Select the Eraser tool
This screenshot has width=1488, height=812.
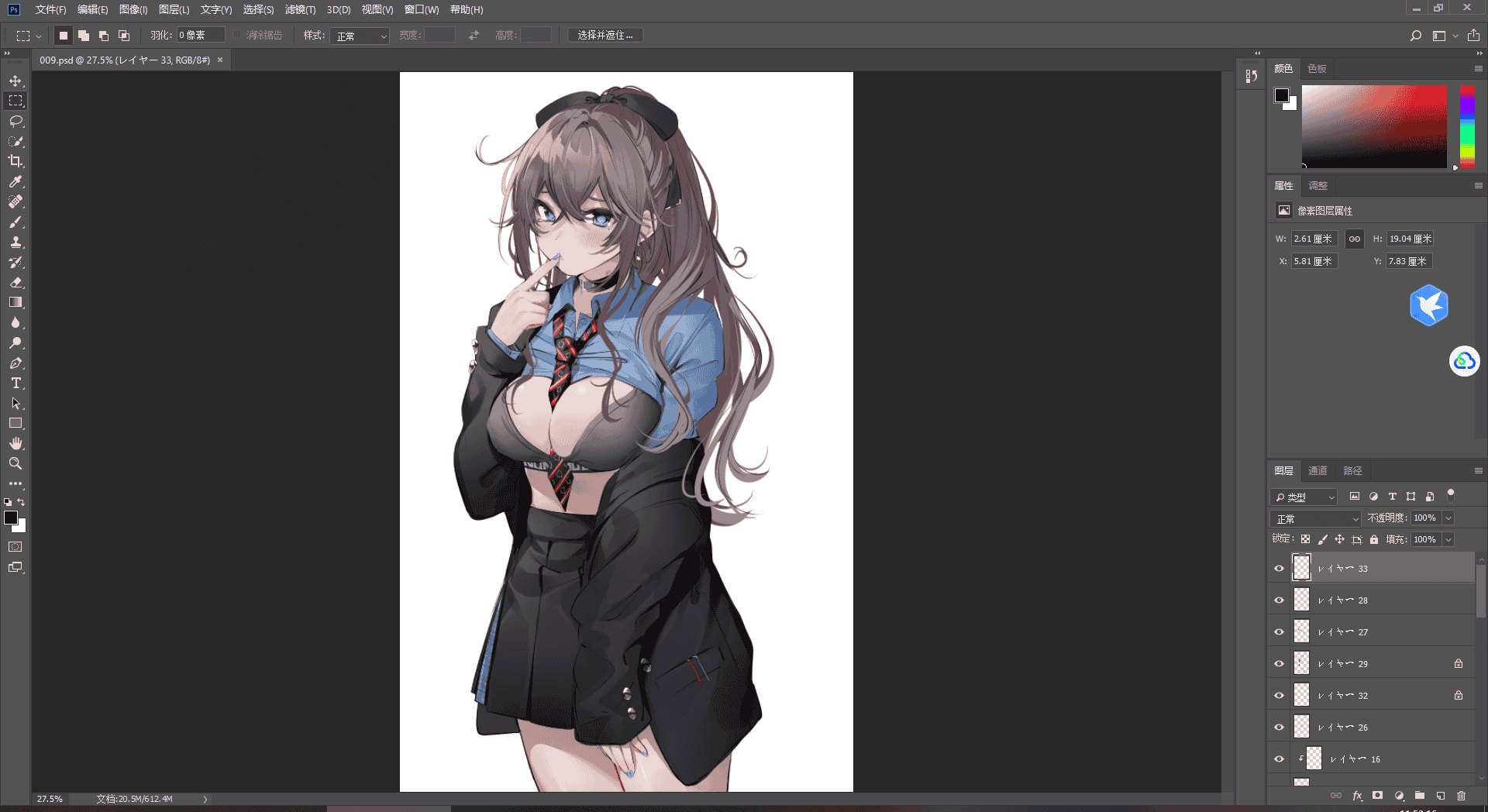click(x=15, y=282)
